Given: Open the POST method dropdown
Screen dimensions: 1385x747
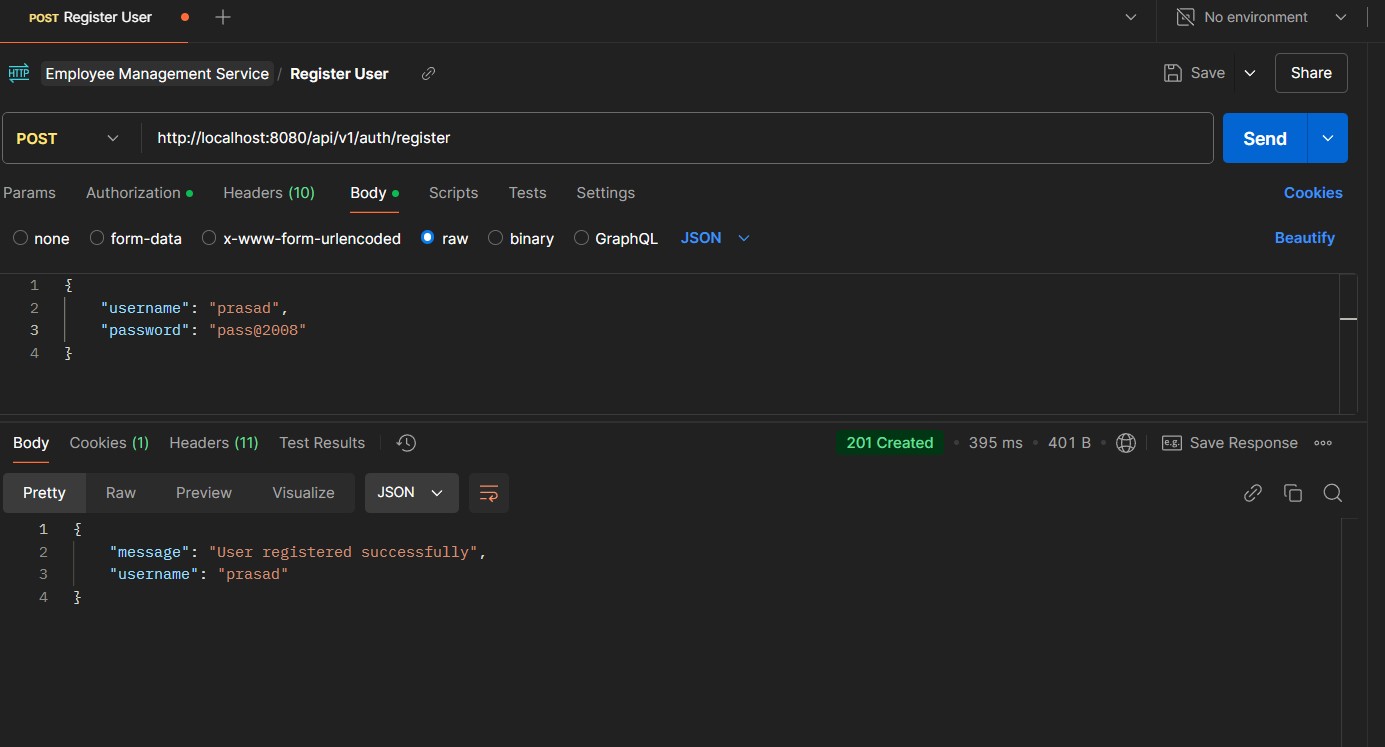Looking at the screenshot, I should pos(69,138).
